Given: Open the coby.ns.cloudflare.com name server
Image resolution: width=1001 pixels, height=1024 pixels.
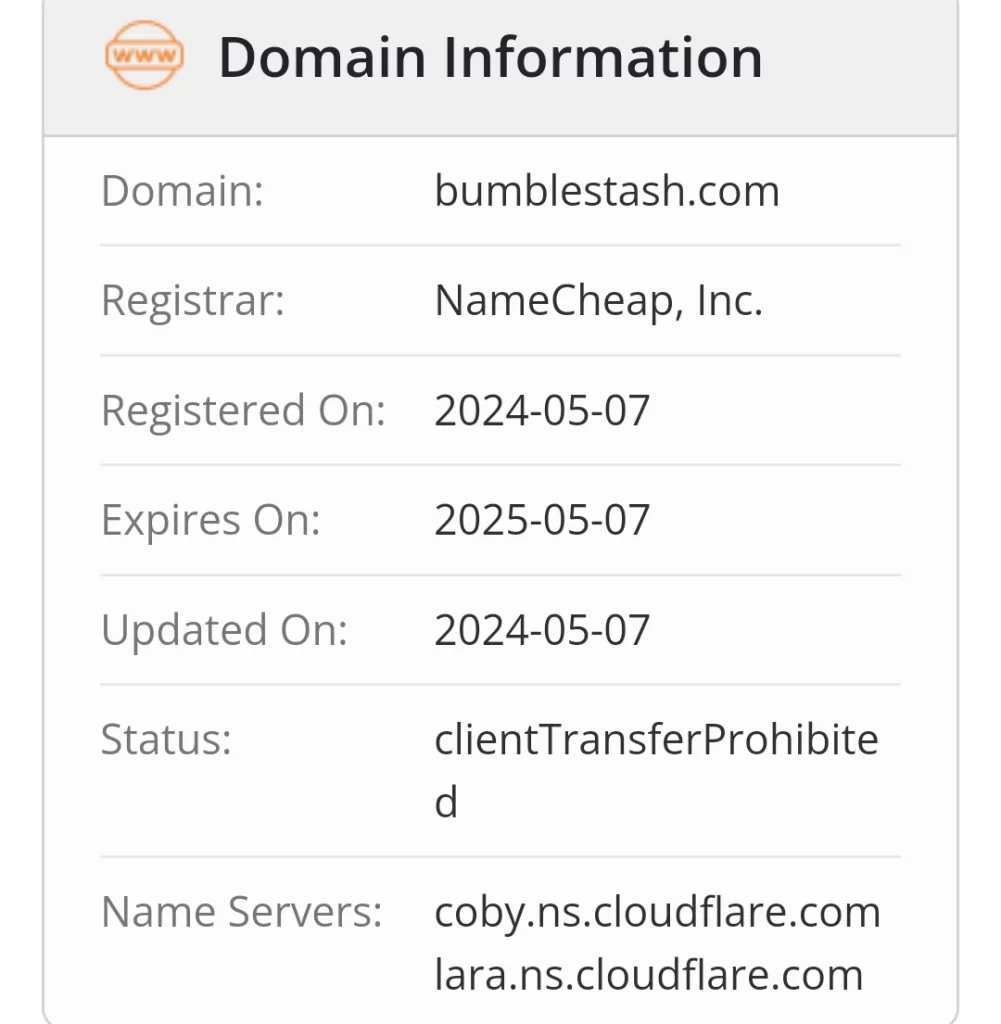Looking at the screenshot, I should (x=657, y=912).
